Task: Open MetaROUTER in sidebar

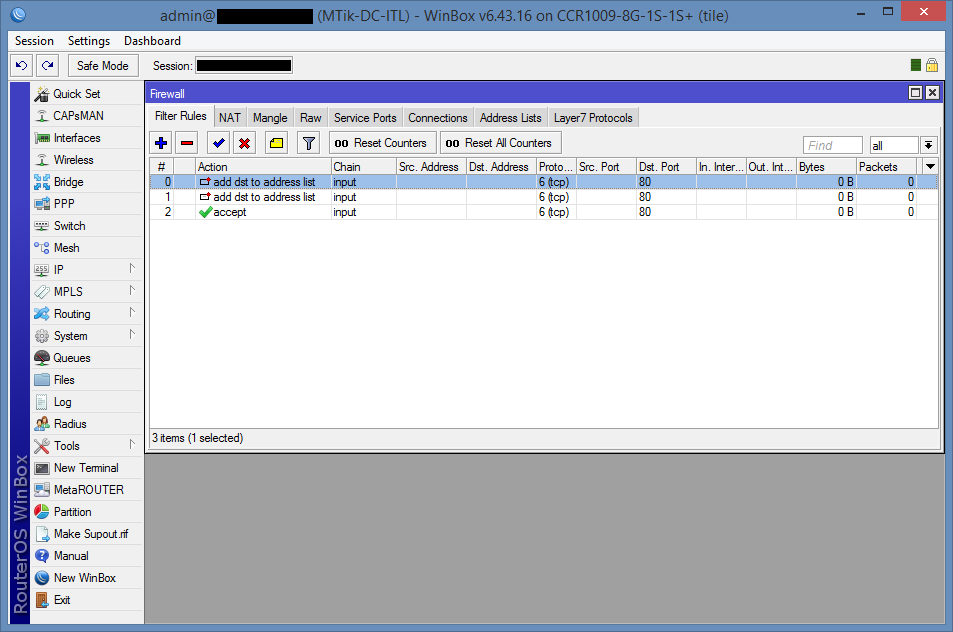Action: (87, 490)
